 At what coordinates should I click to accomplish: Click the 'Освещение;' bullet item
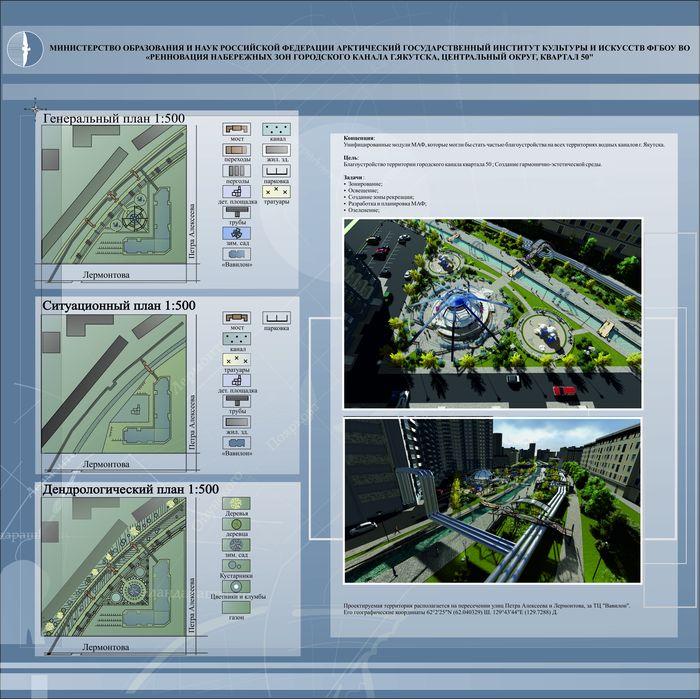click(361, 191)
